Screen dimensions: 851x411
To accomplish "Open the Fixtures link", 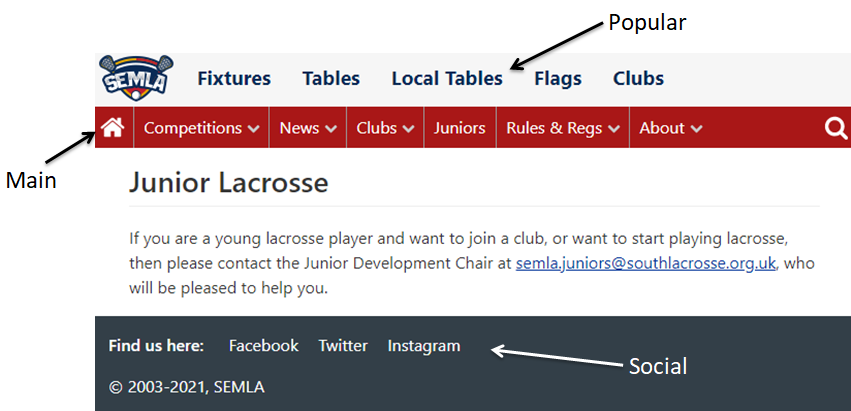I will [x=234, y=79].
